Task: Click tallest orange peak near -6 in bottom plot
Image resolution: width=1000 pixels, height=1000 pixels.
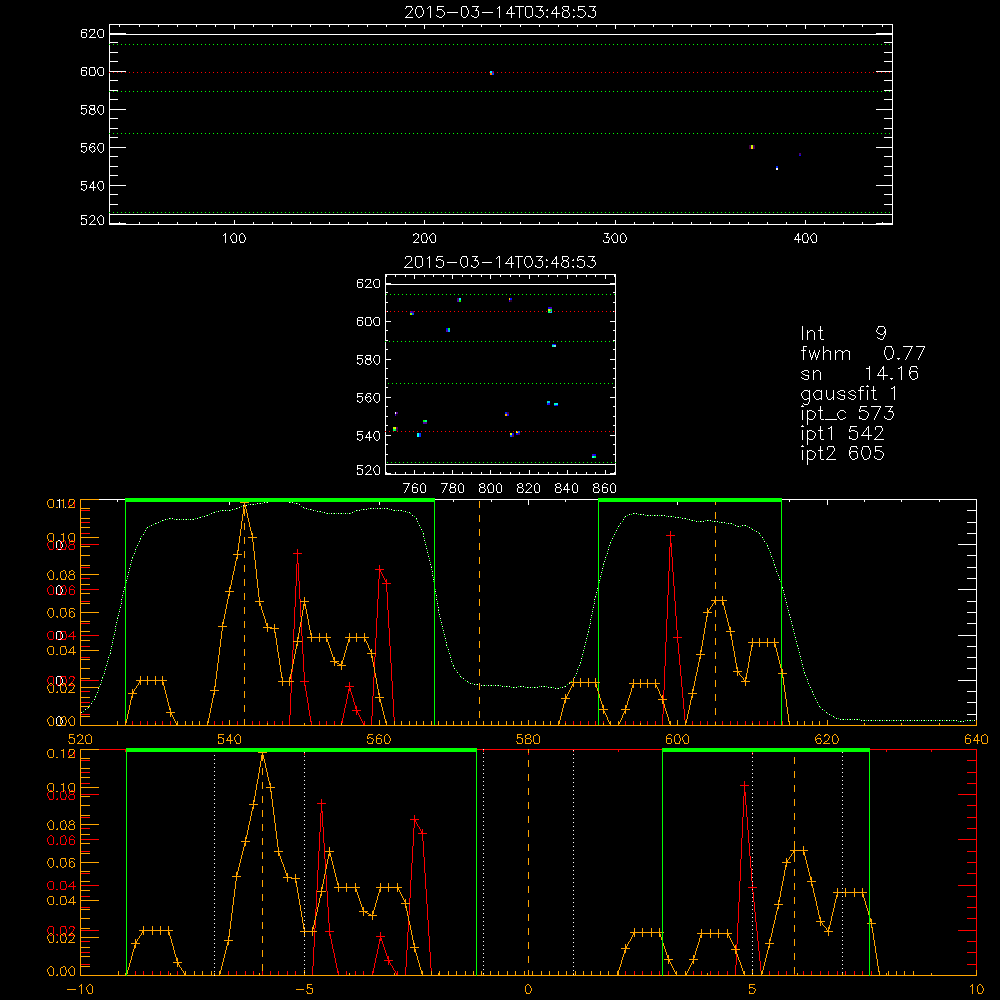Action: point(262,756)
